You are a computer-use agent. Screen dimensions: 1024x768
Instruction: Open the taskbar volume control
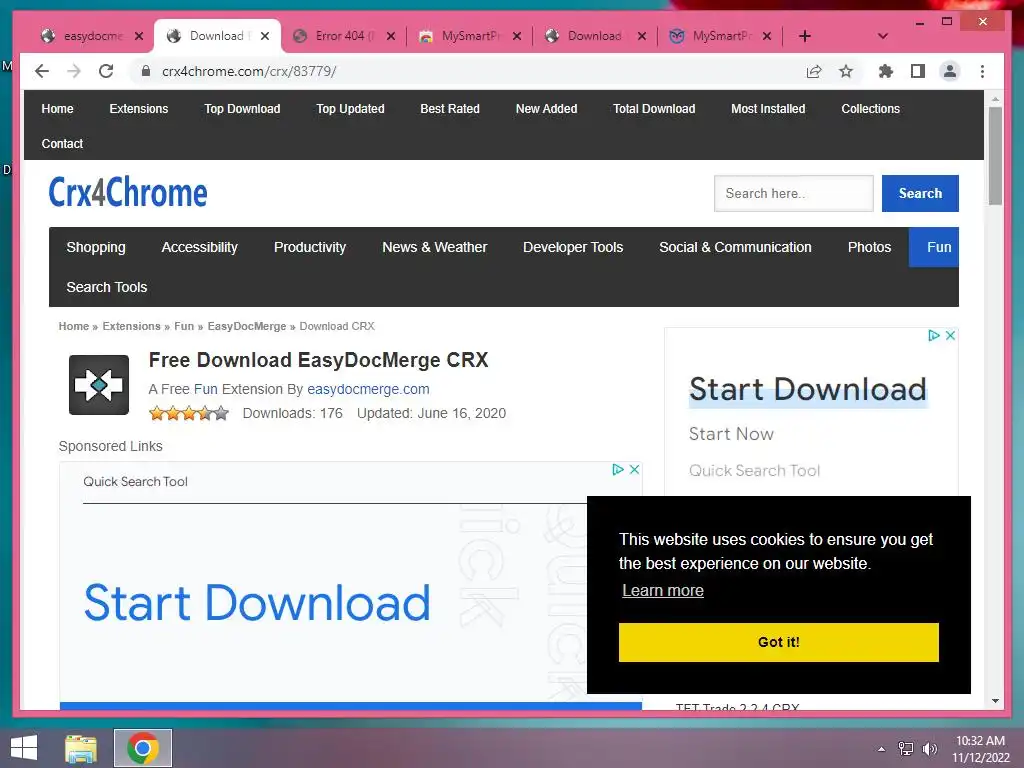929,749
